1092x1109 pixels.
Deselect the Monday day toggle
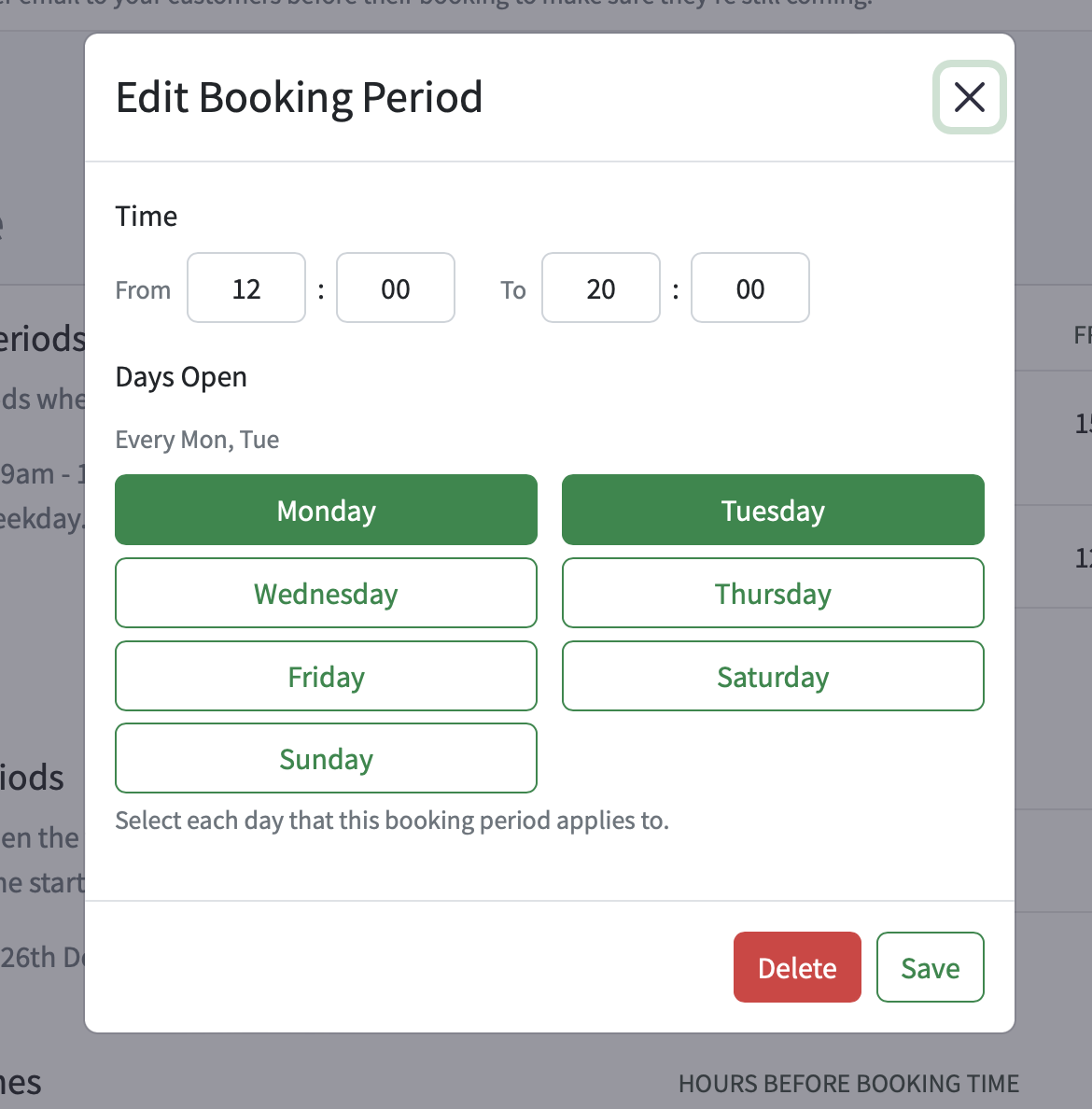(x=326, y=510)
